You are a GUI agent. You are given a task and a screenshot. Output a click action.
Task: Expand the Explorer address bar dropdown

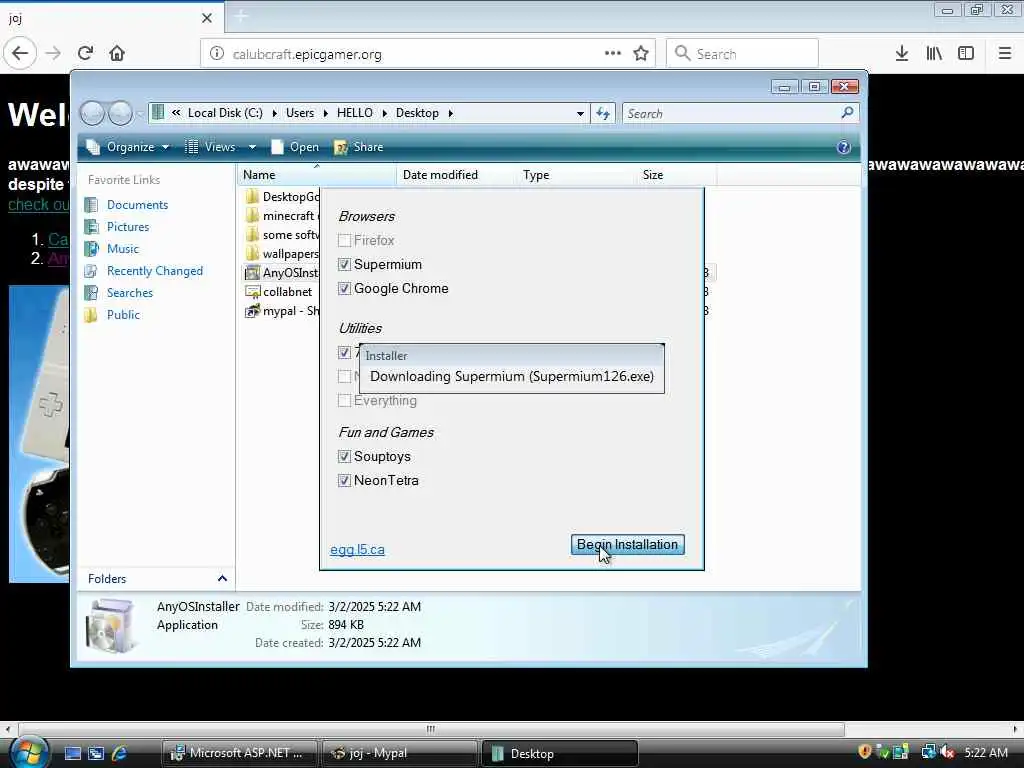point(580,114)
